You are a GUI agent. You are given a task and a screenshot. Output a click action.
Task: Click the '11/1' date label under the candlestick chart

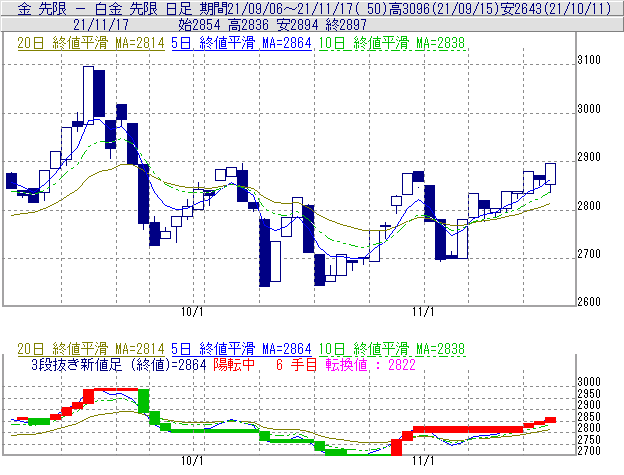[423, 312]
